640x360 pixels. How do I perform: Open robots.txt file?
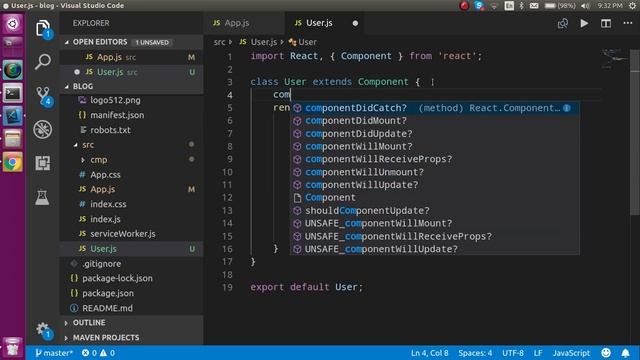pos(131,130)
